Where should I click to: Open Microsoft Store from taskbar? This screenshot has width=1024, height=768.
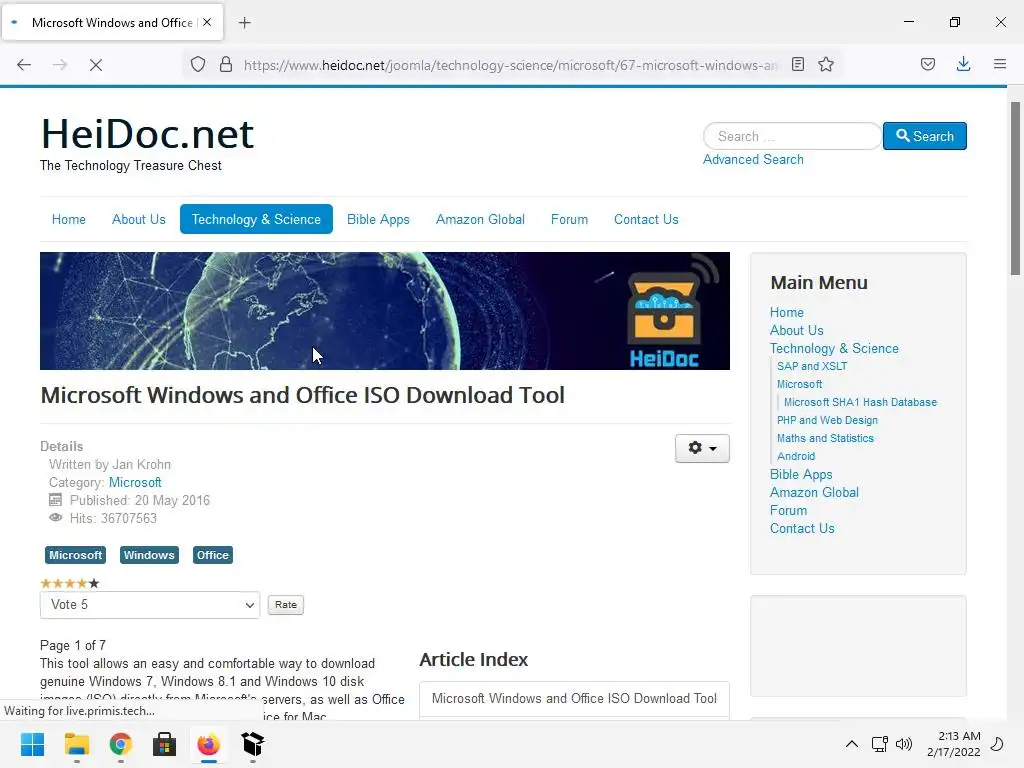pyautogui.click(x=165, y=744)
